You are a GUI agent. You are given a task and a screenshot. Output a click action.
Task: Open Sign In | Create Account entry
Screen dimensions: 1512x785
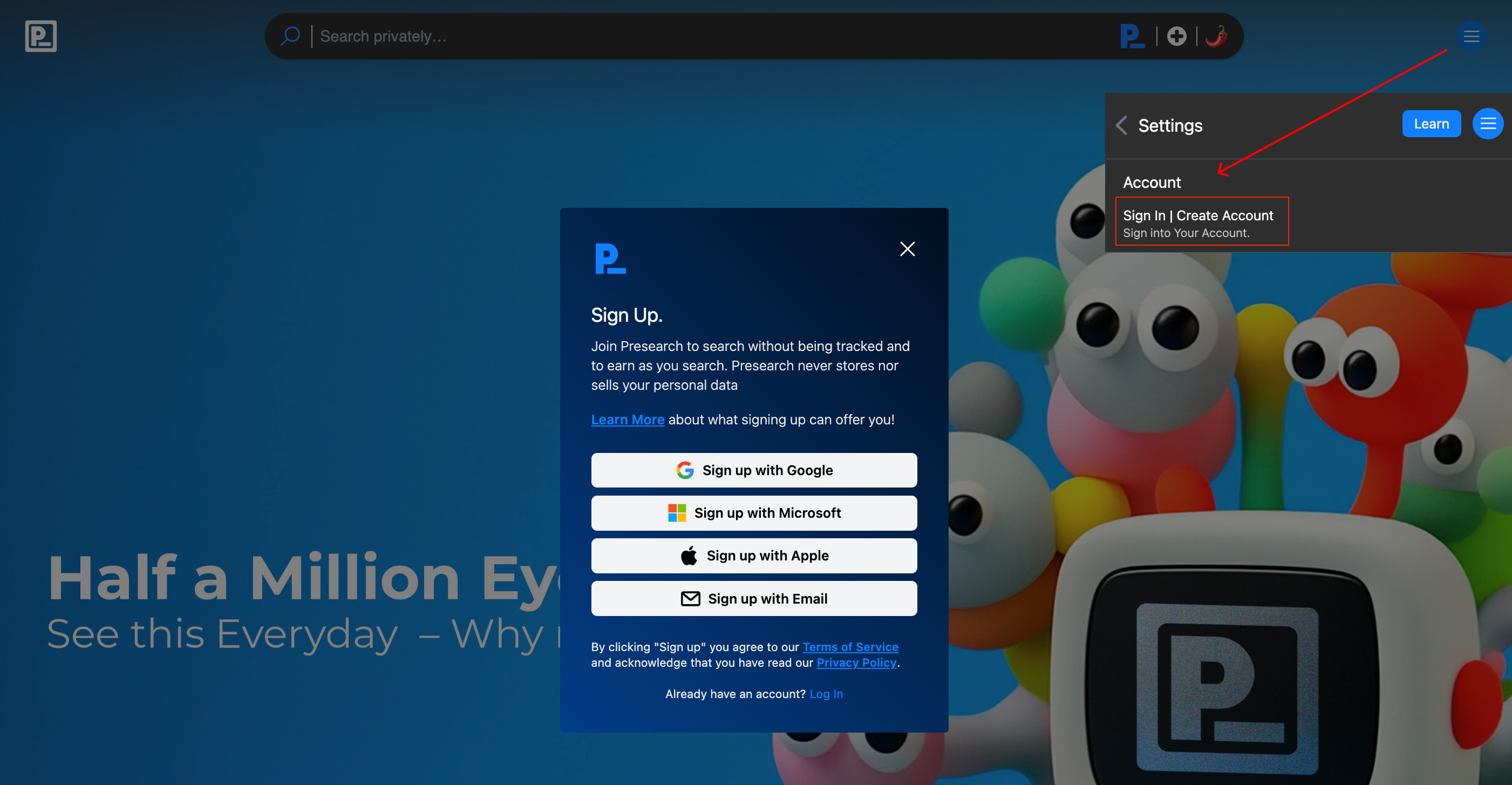pos(1202,221)
